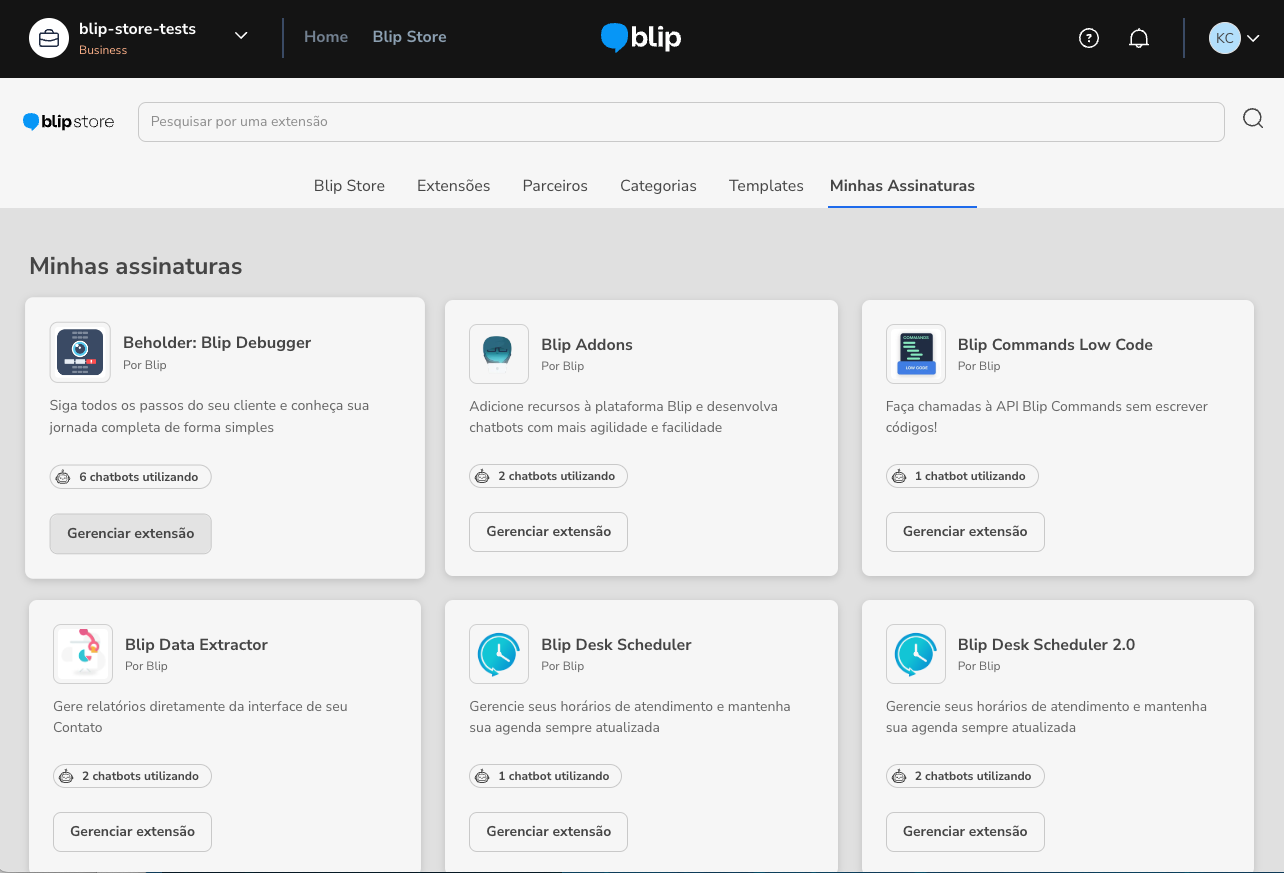Click Gerenciar extensão for Blip Data Extractor
The width and height of the screenshot is (1284, 873).
[133, 832]
